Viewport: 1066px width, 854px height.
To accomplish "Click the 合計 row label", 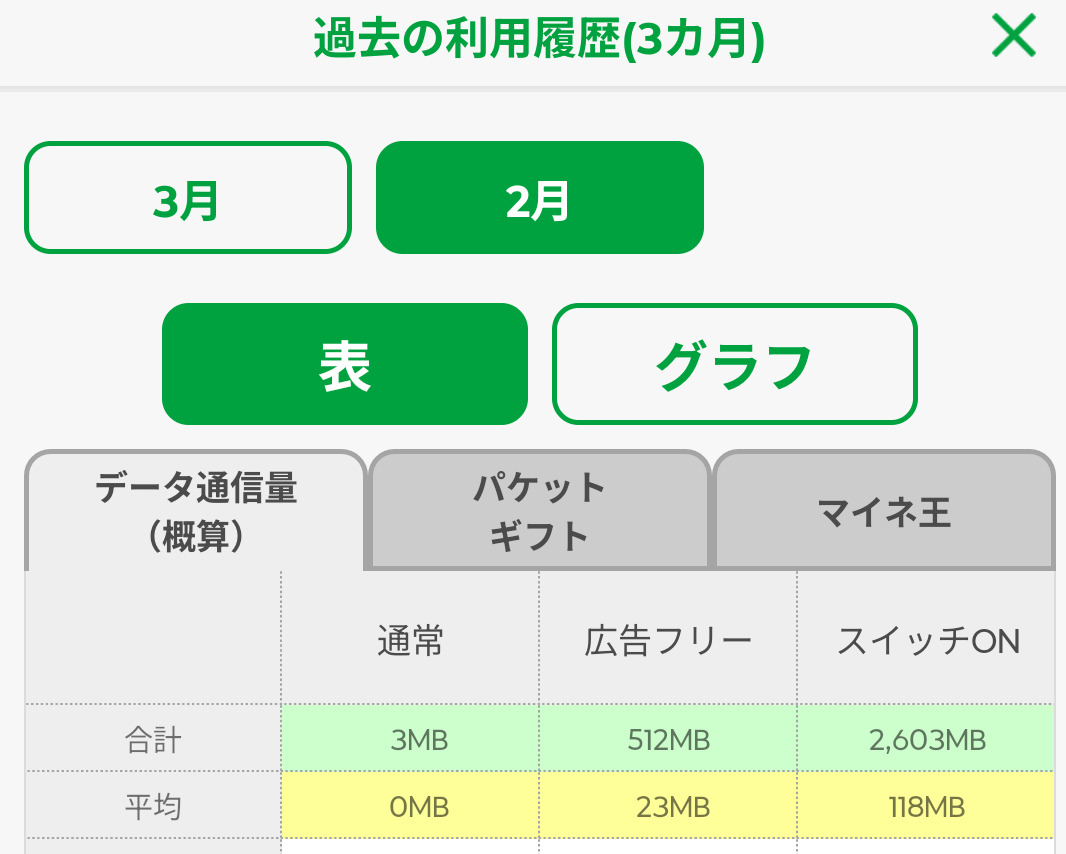I will pos(153,740).
